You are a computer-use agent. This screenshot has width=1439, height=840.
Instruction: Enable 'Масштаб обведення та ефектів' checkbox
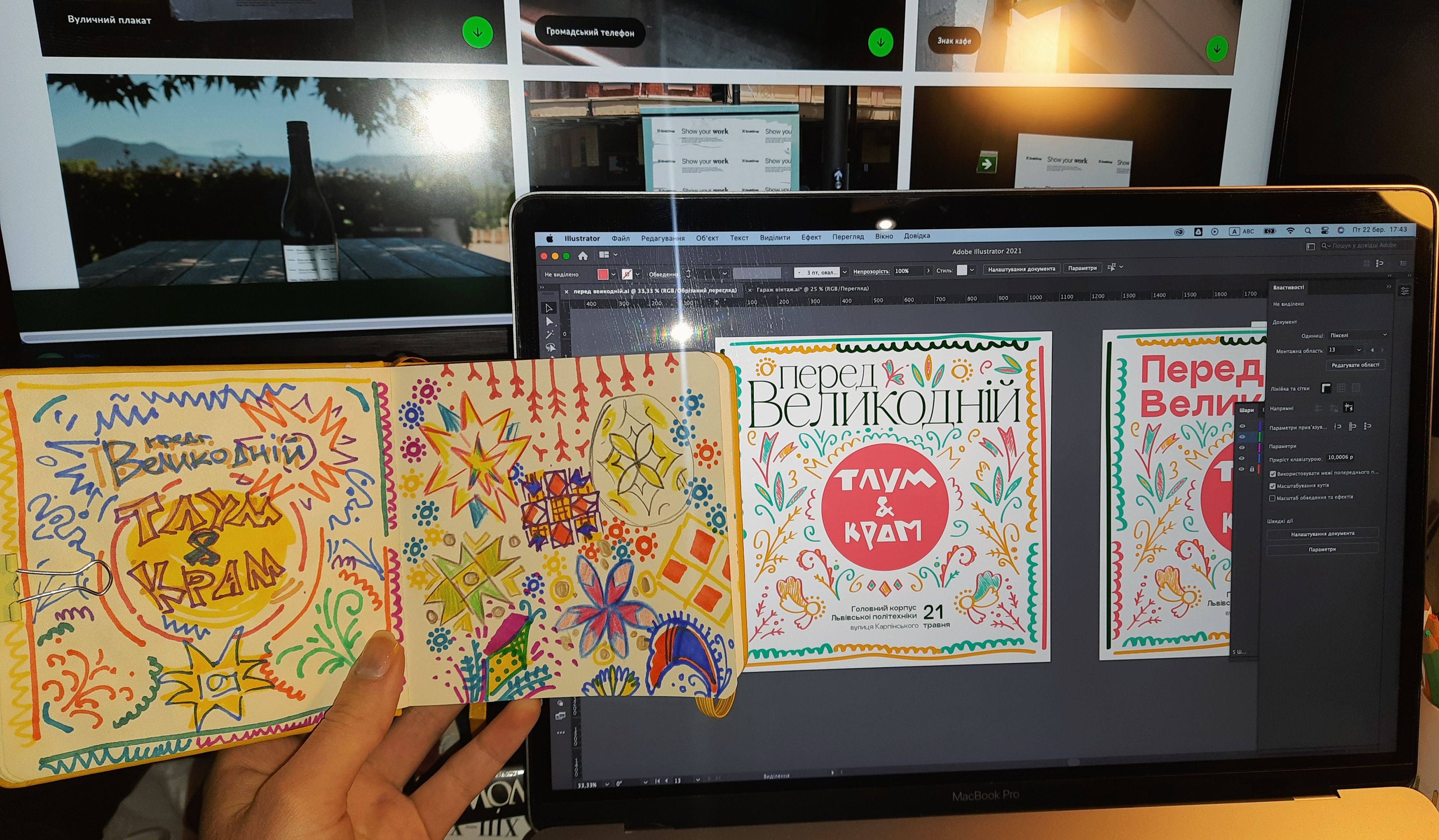pos(1272,498)
